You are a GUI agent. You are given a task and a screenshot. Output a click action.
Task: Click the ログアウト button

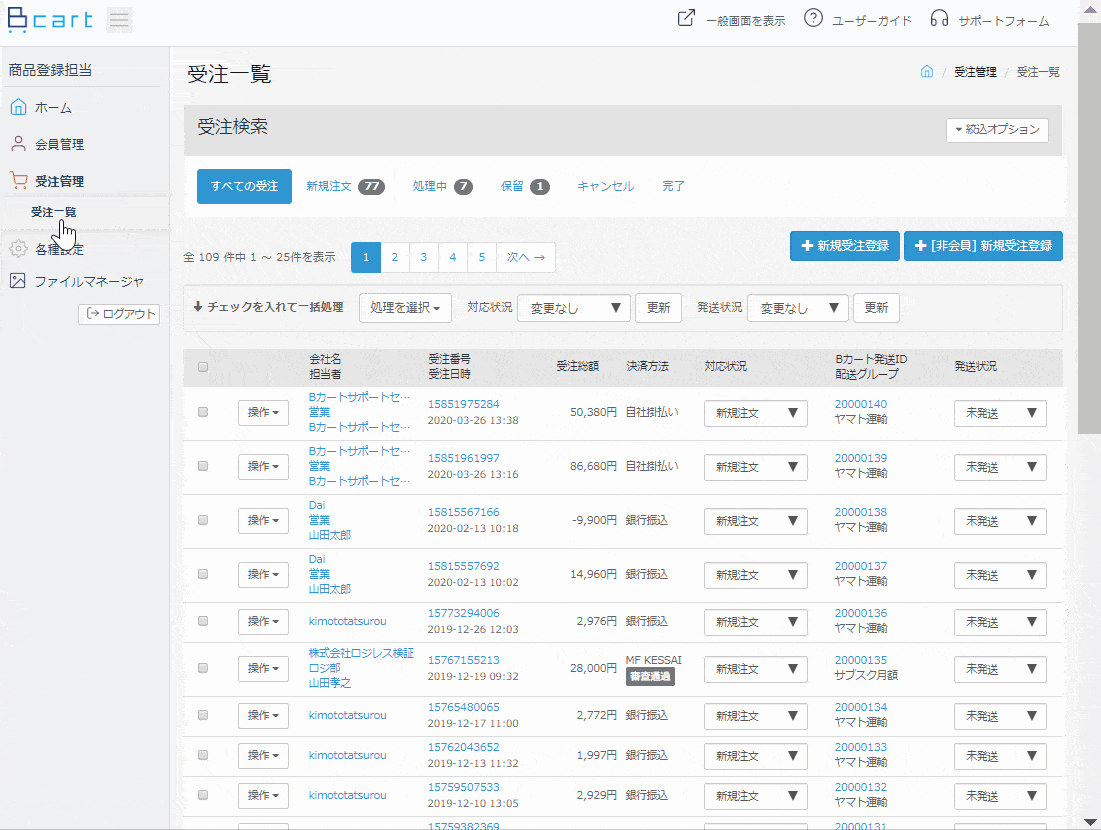[119, 314]
